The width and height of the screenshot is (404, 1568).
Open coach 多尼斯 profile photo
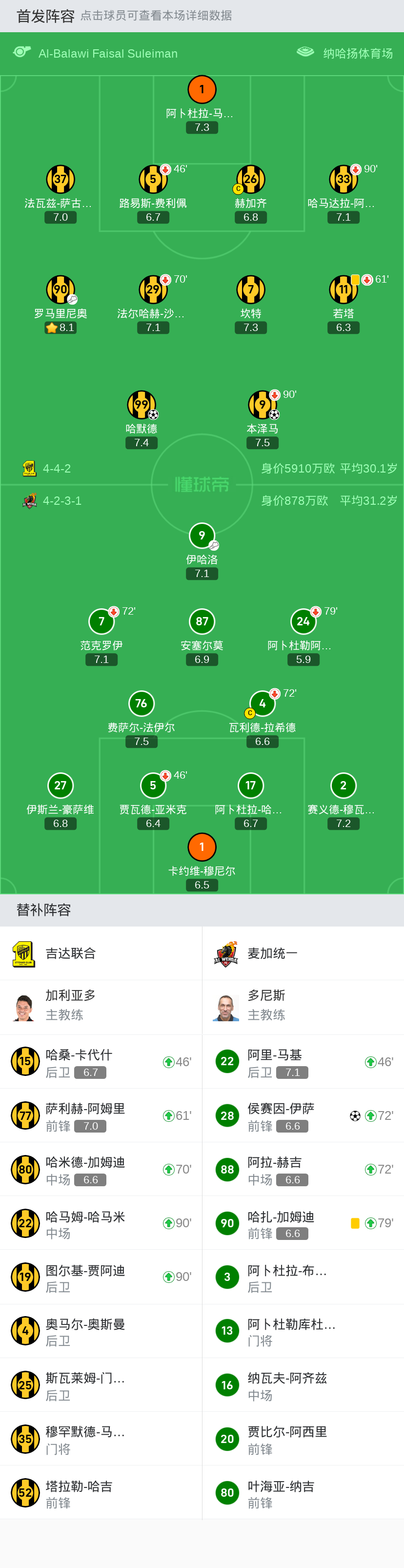(x=226, y=1008)
